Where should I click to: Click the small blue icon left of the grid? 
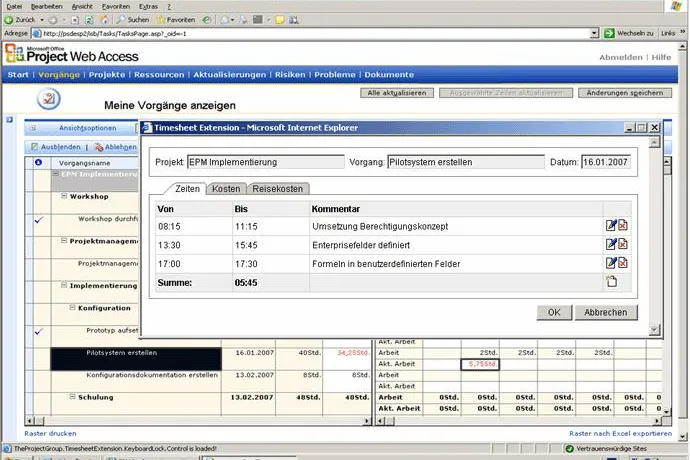coord(10,120)
